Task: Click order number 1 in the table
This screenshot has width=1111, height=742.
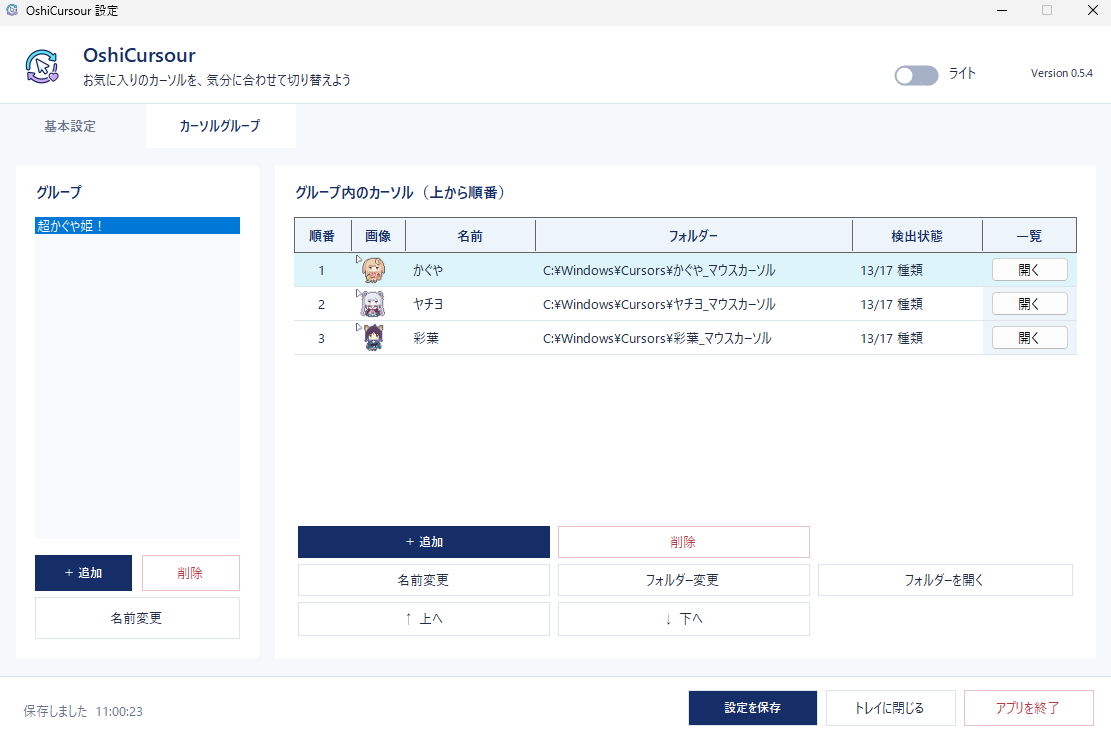Action: (x=321, y=270)
